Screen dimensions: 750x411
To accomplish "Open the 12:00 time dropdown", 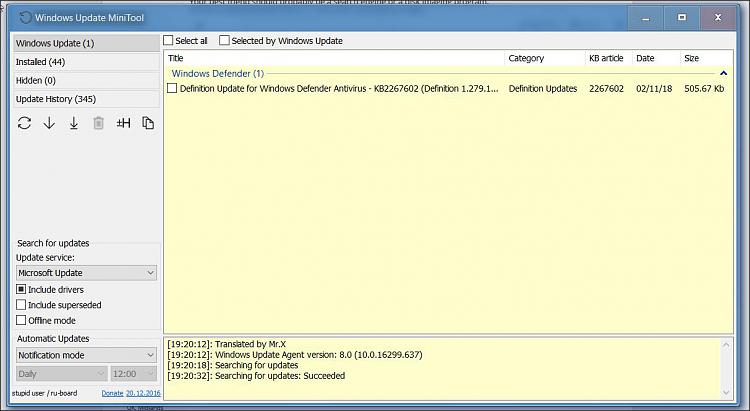I will [133, 374].
